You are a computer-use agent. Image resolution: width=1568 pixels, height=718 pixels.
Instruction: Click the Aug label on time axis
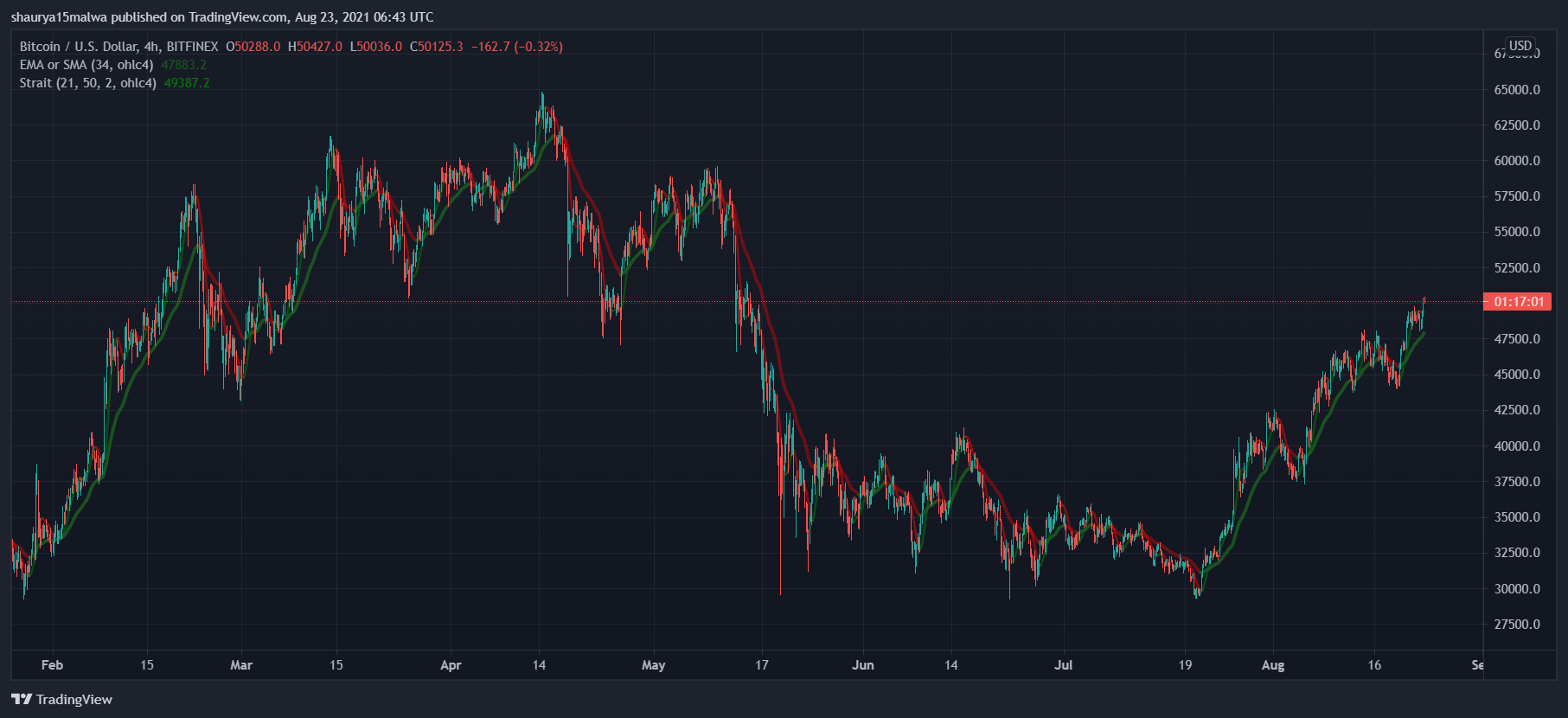[x=1273, y=665]
